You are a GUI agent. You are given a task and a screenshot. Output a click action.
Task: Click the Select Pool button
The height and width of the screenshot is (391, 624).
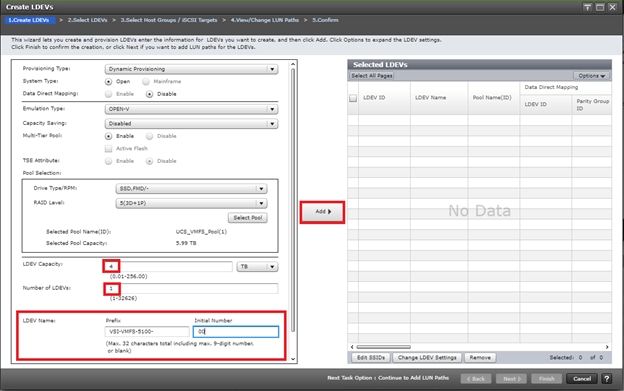coord(248,218)
